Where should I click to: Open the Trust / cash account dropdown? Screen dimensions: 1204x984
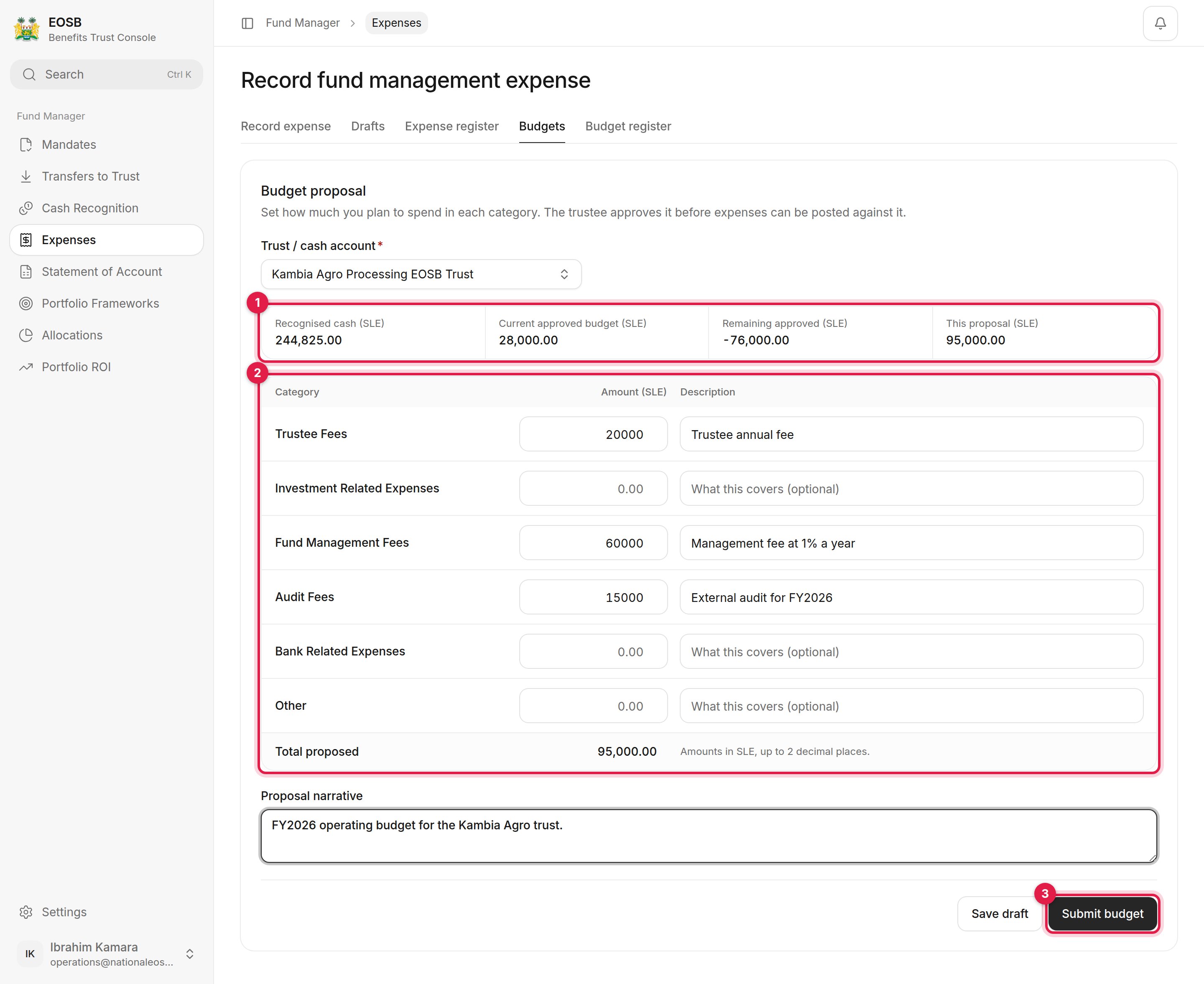421,274
